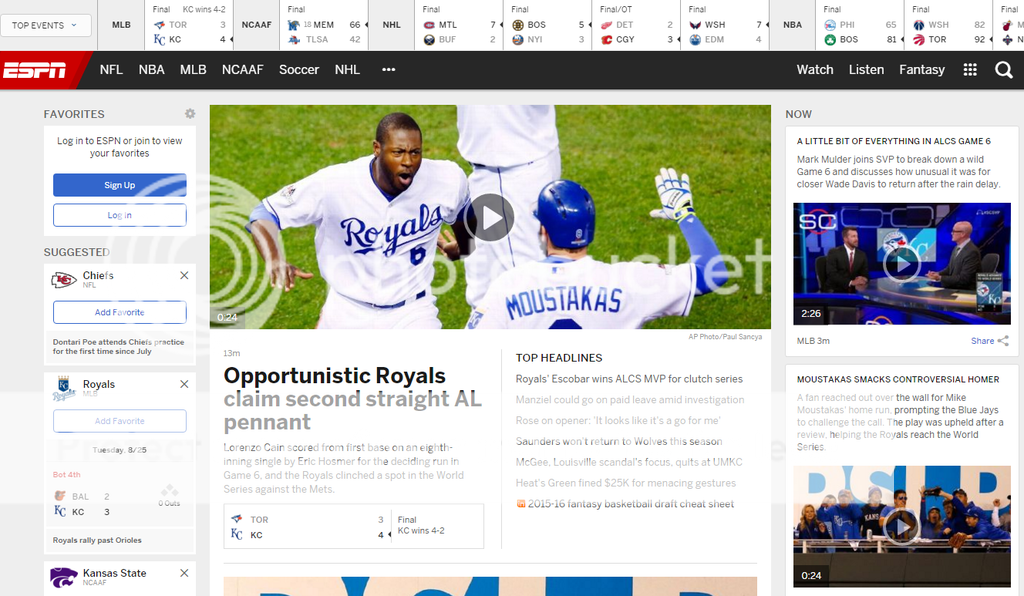This screenshot has height=596, width=1024.
Task: Click Watch in the header
Action: tap(815, 70)
